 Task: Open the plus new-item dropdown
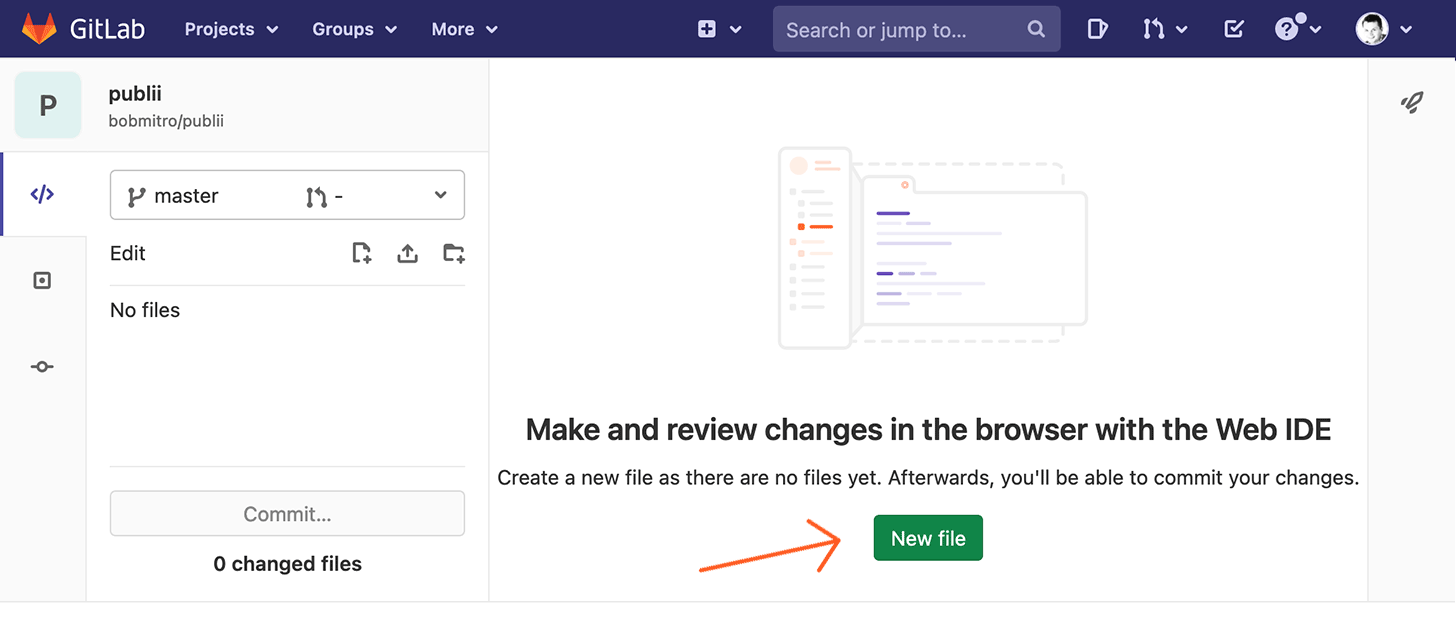click(719, 29)
